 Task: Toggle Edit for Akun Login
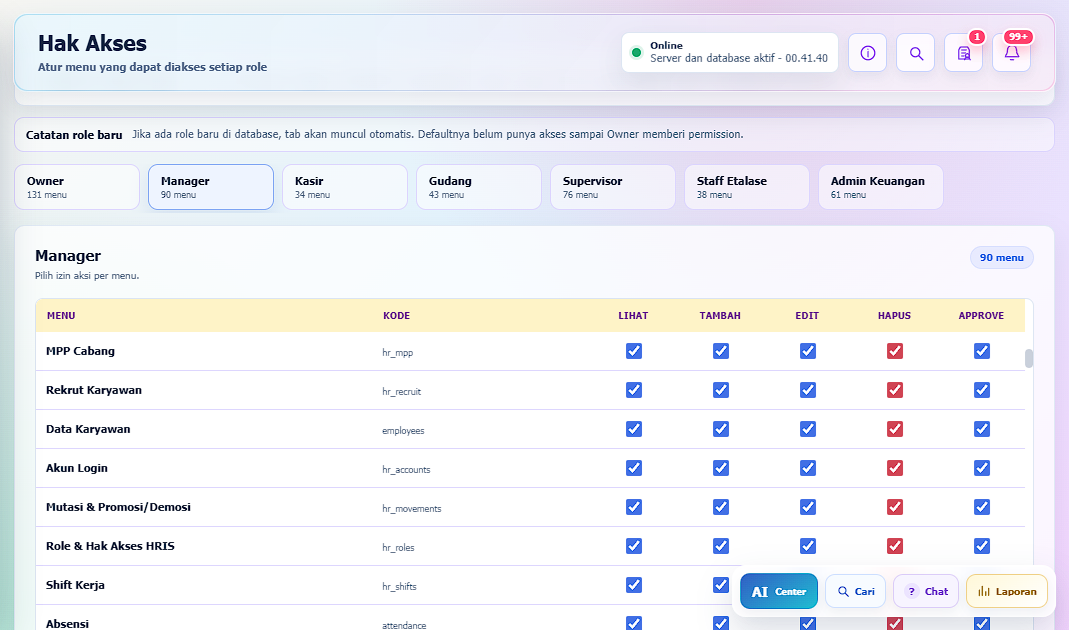808,468
